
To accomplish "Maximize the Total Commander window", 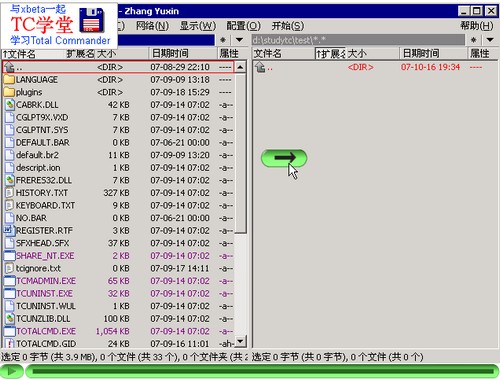I will (477, 11).
